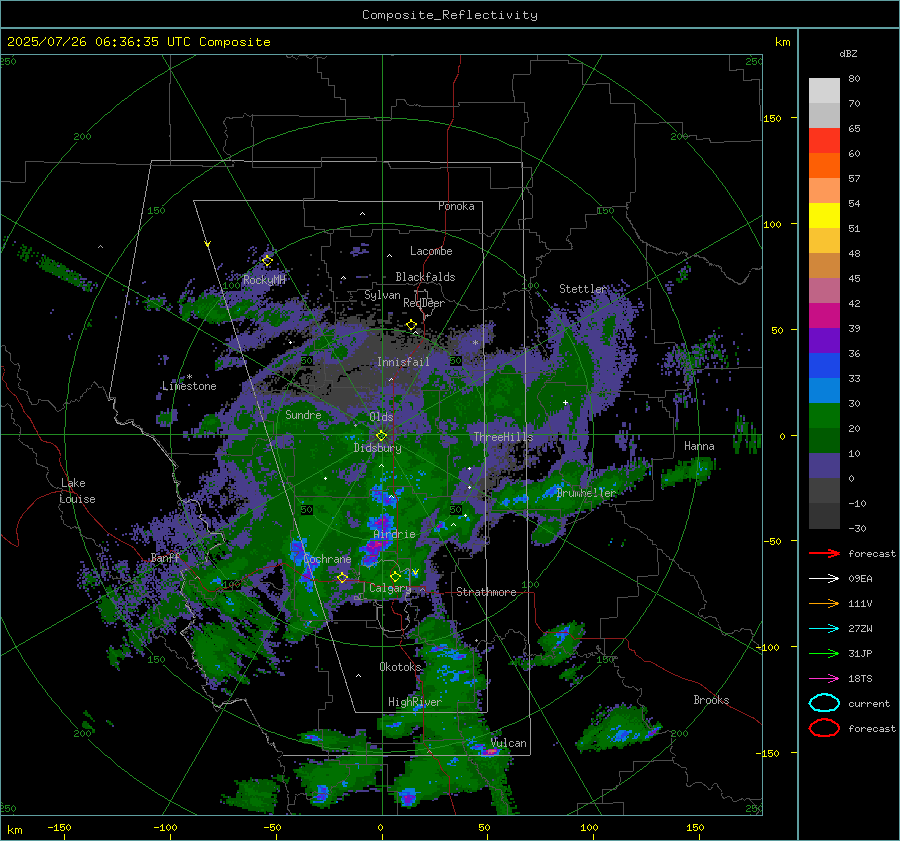Click the 57 dBZ scale label
Screen dimensions: 900x841
coord(854,179)
